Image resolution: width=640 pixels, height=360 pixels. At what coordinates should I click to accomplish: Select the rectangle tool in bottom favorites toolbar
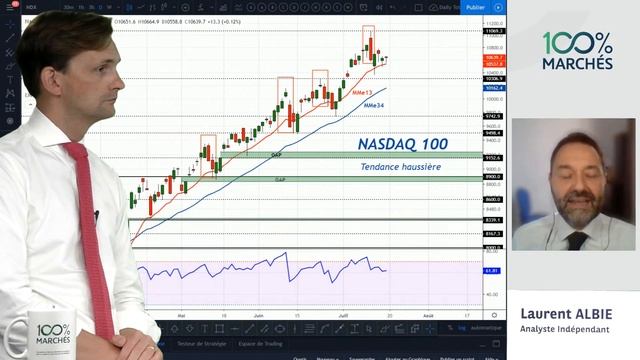[219, 329]
